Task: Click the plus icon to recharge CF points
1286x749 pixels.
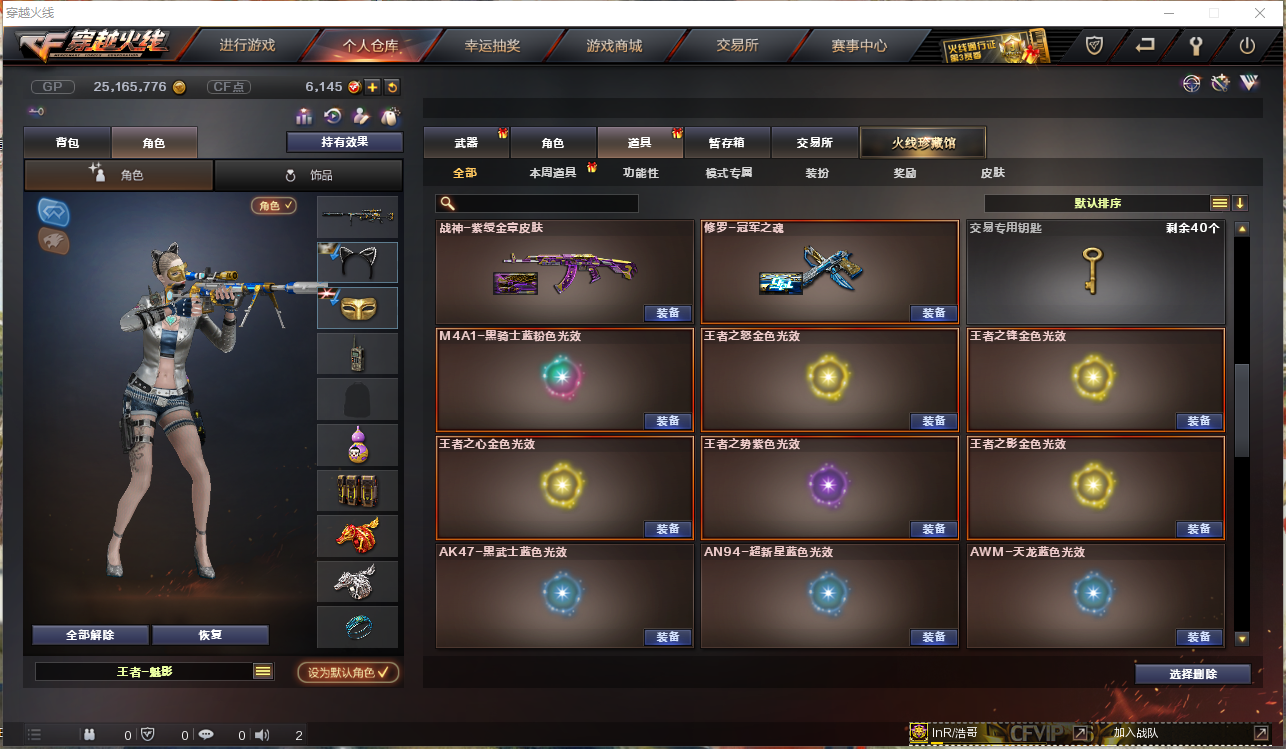Action: point(372,87)
